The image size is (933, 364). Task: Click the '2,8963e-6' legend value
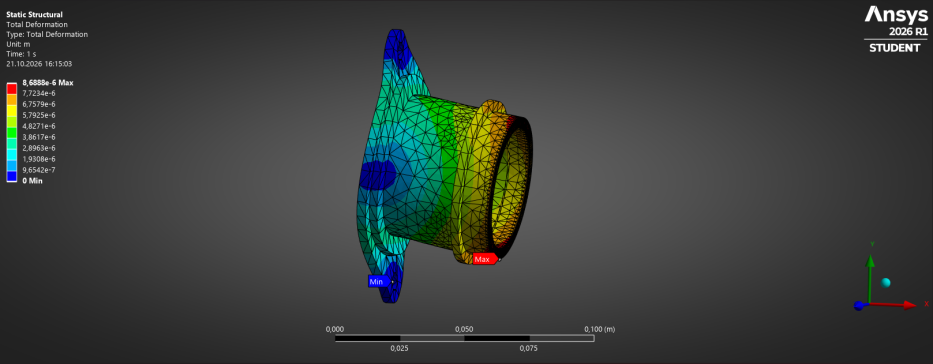pyautogui.click(x=39, y=148)
